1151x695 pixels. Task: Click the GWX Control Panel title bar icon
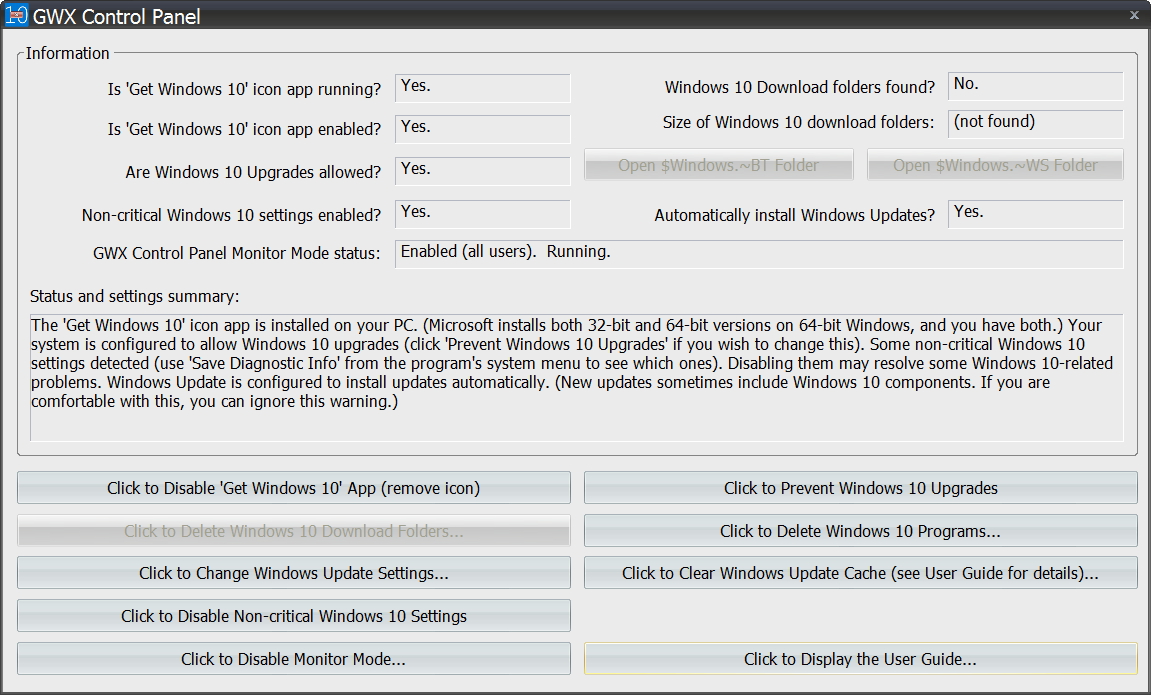click(x=16, y=15)
